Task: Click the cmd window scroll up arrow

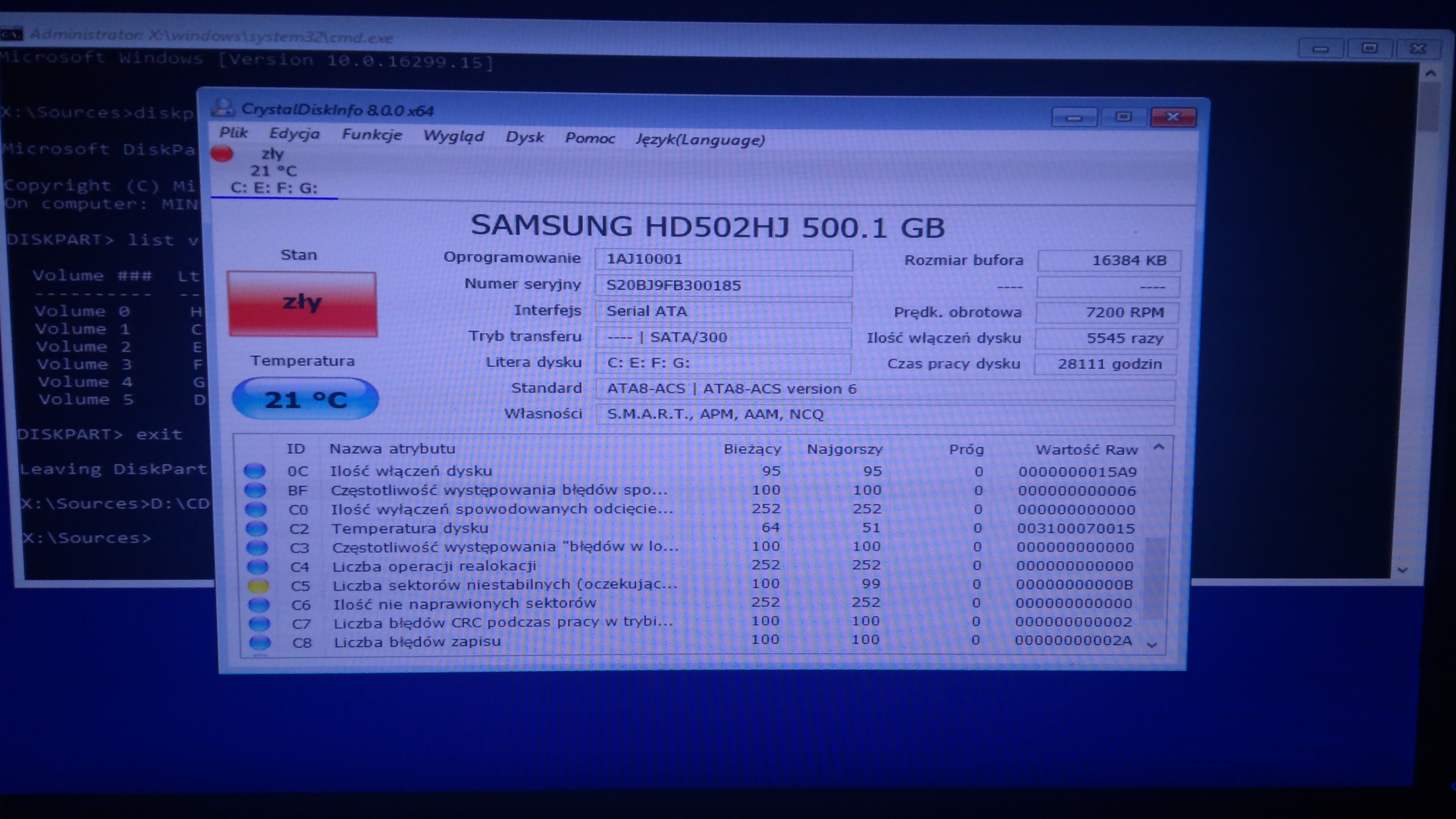Action: click(x=1430, y=73)
